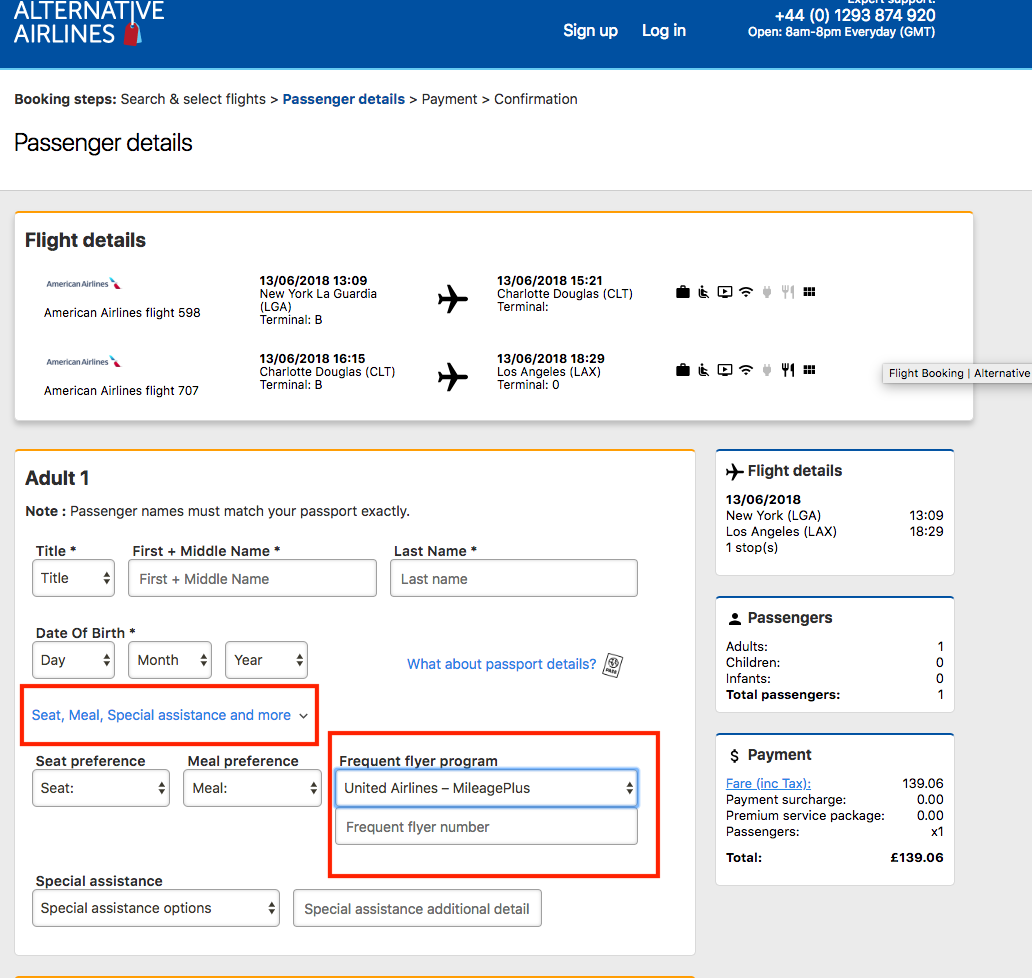The width and height of the screenshot is (1032, 978).
Task: Click Log in in header
Action: pyautogui.click(x=664, y=30)
